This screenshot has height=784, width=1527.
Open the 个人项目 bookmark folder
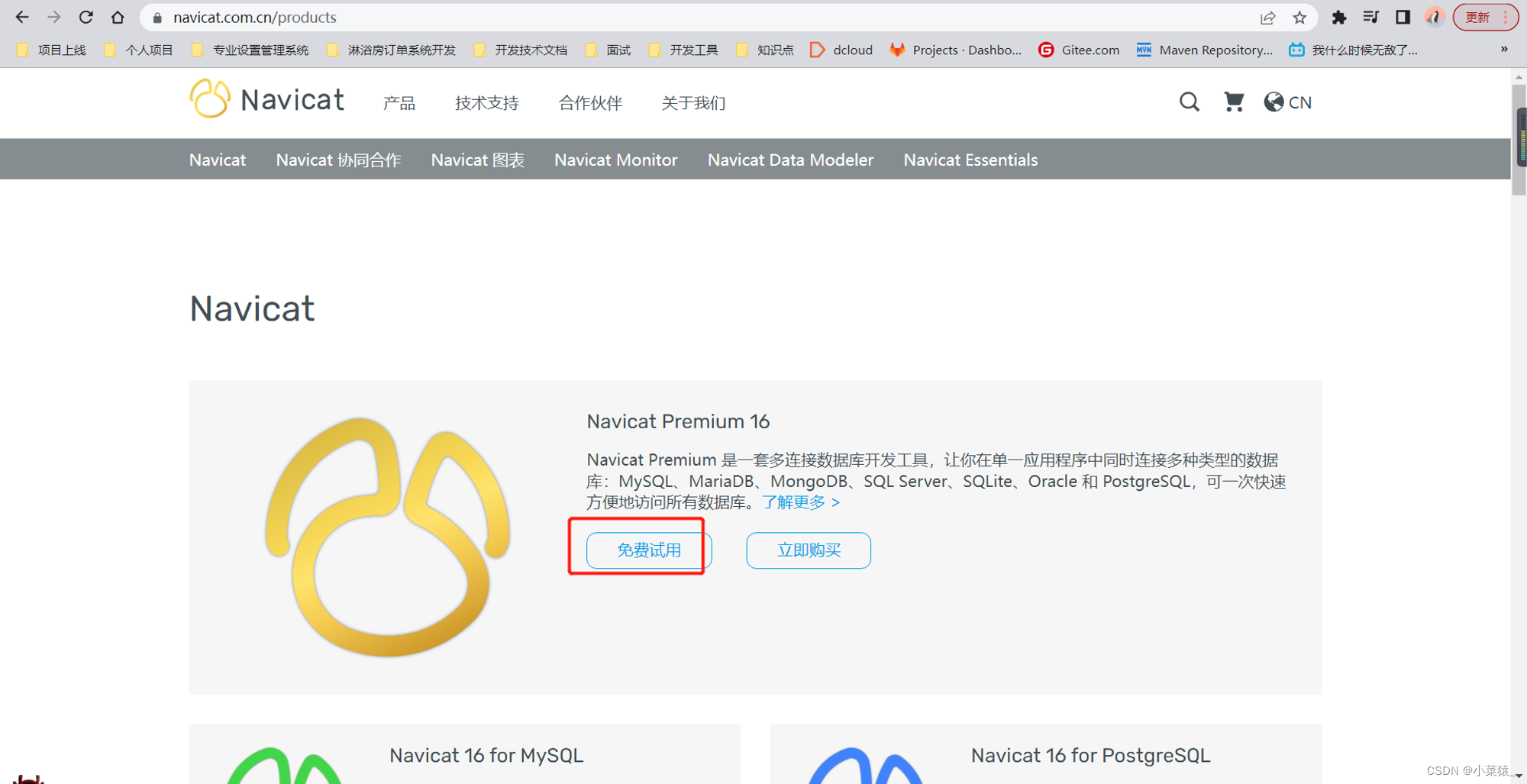(139, 50)
